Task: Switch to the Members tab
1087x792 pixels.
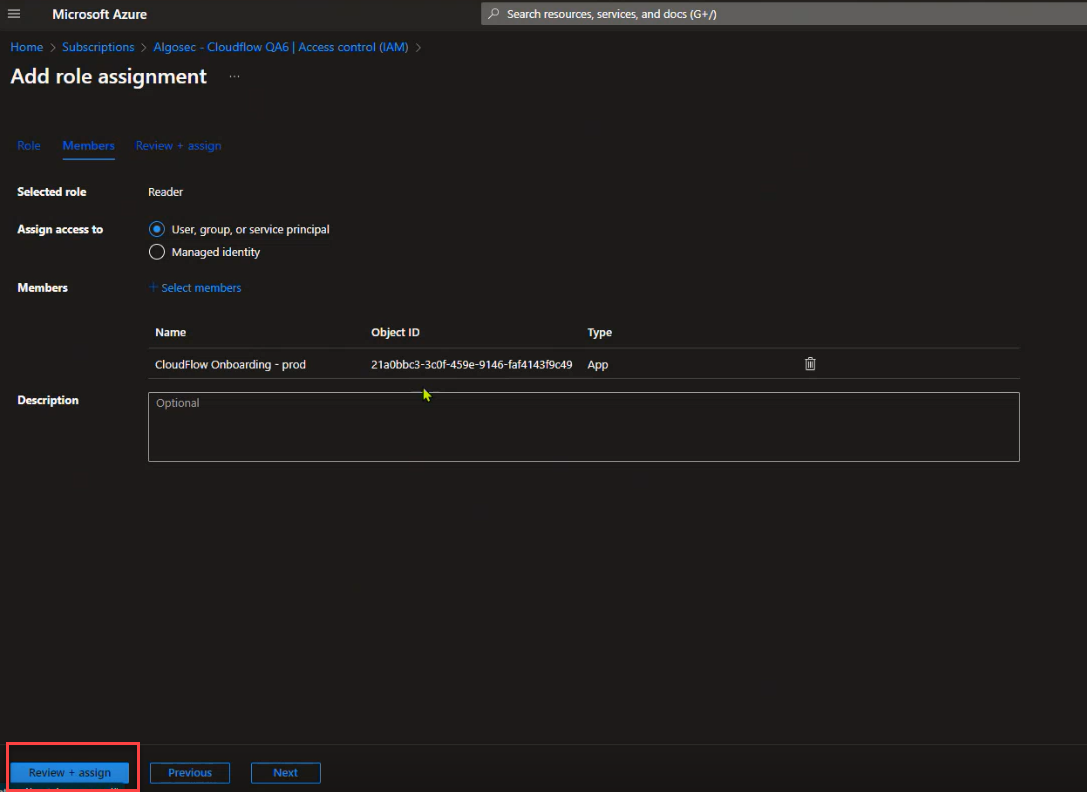Action: [89, 146]
